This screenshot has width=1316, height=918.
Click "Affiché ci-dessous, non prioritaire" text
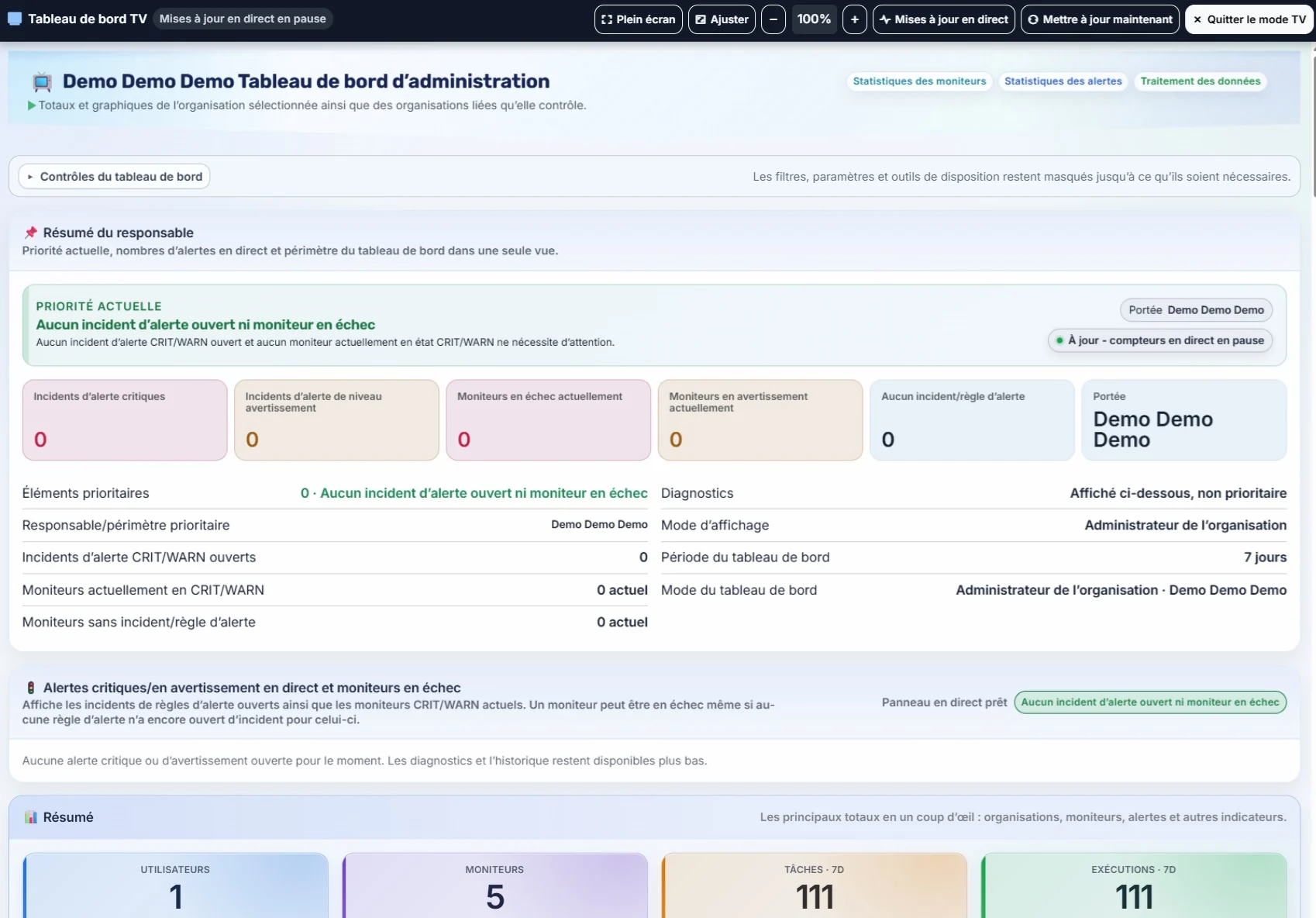(x=1178, y=493)
